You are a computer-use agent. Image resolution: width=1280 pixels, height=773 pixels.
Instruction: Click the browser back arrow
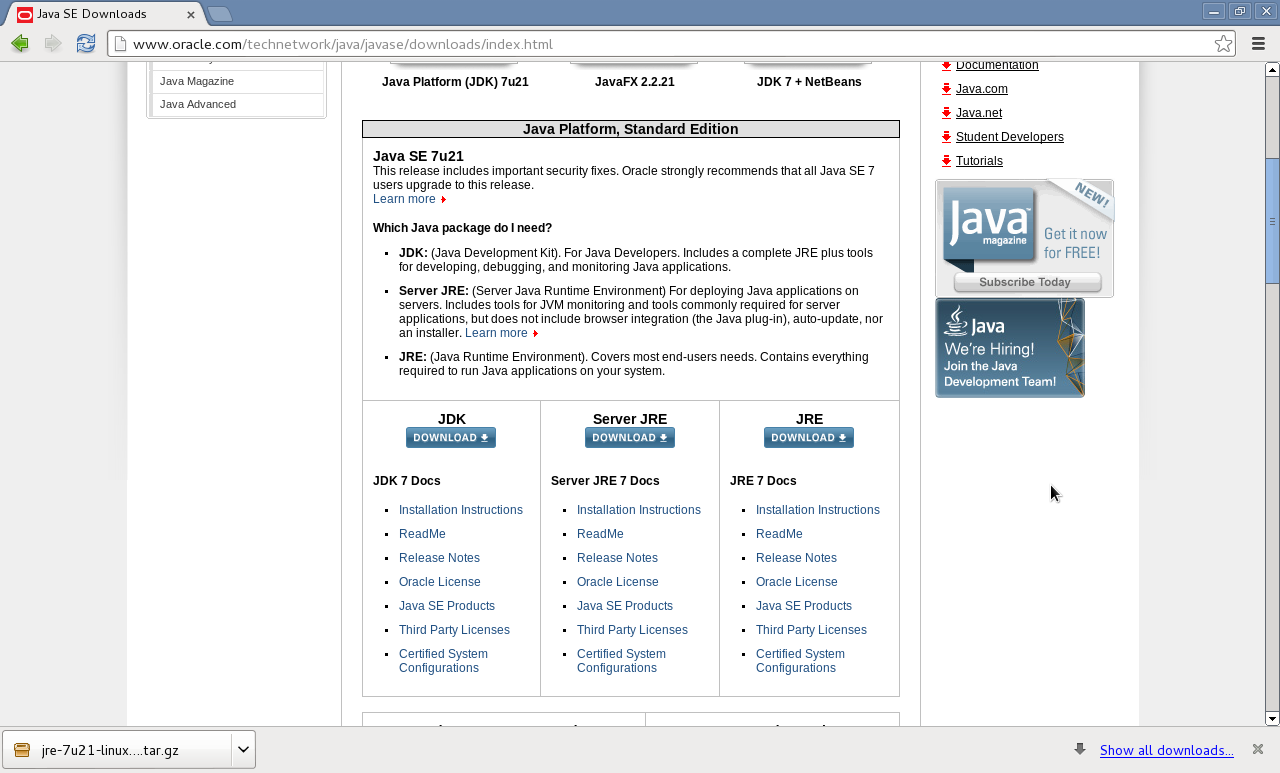point(20,44)
